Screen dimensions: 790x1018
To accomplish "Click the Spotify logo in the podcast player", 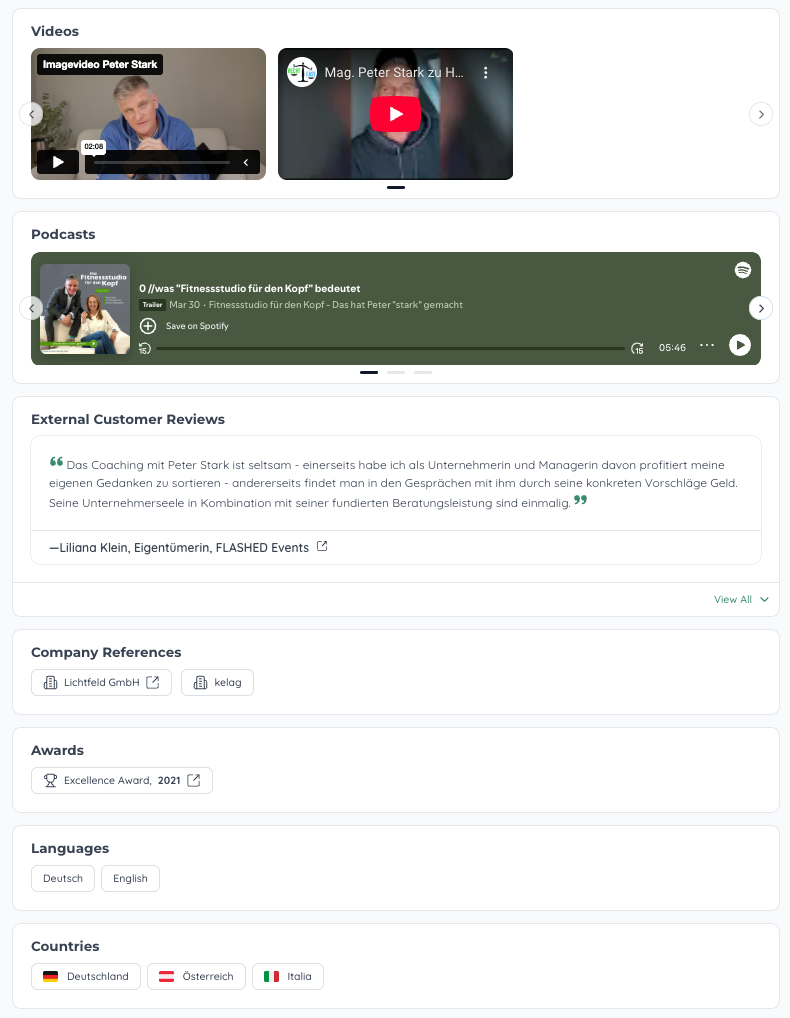I will coord(743,270).
